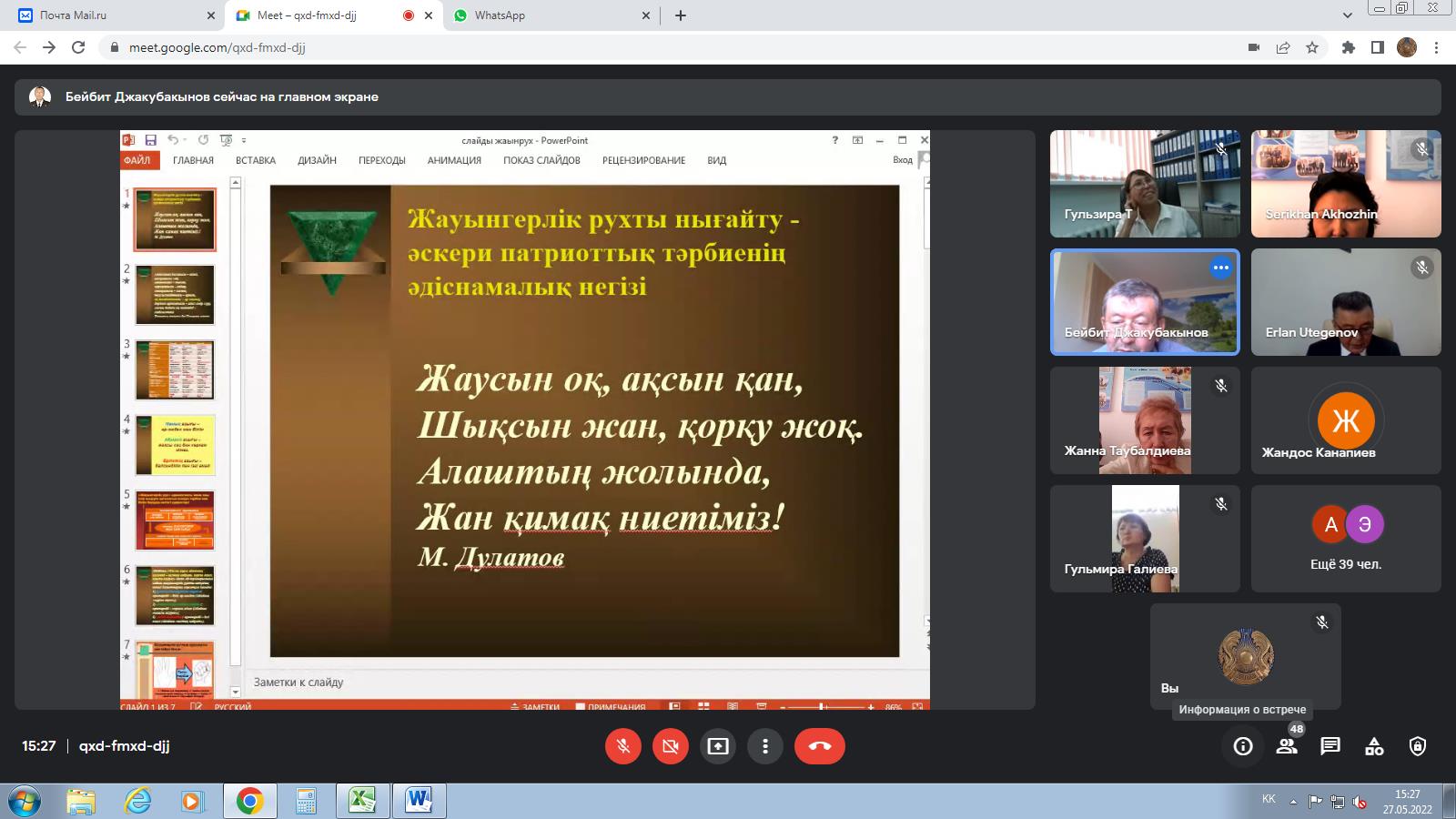Open options on Бейбит Джакубакынов tile

[x=1221, y=268]
